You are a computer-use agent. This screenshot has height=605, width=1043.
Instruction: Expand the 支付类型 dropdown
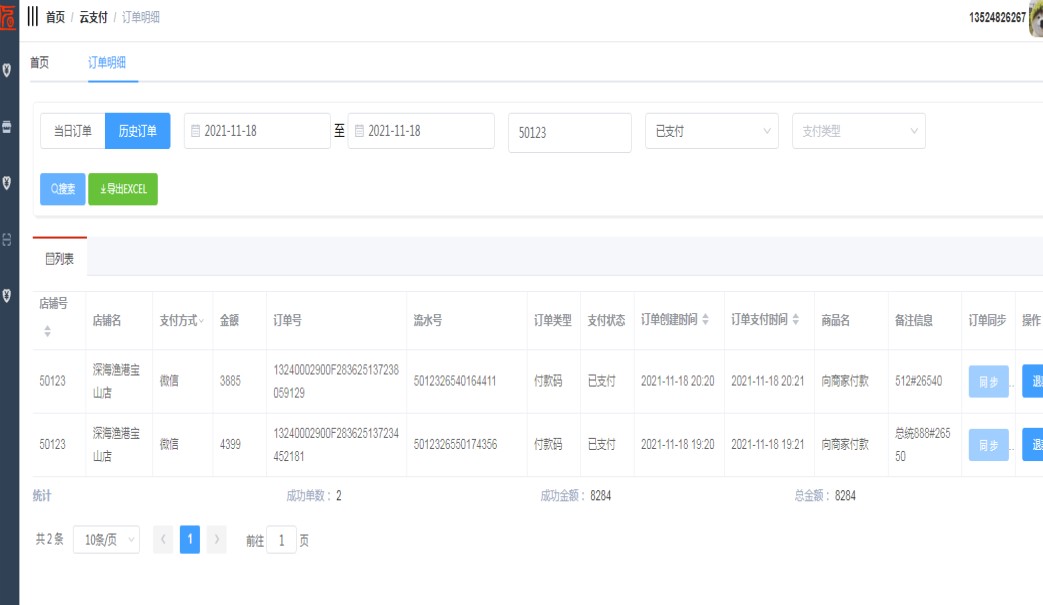point(859,131)
